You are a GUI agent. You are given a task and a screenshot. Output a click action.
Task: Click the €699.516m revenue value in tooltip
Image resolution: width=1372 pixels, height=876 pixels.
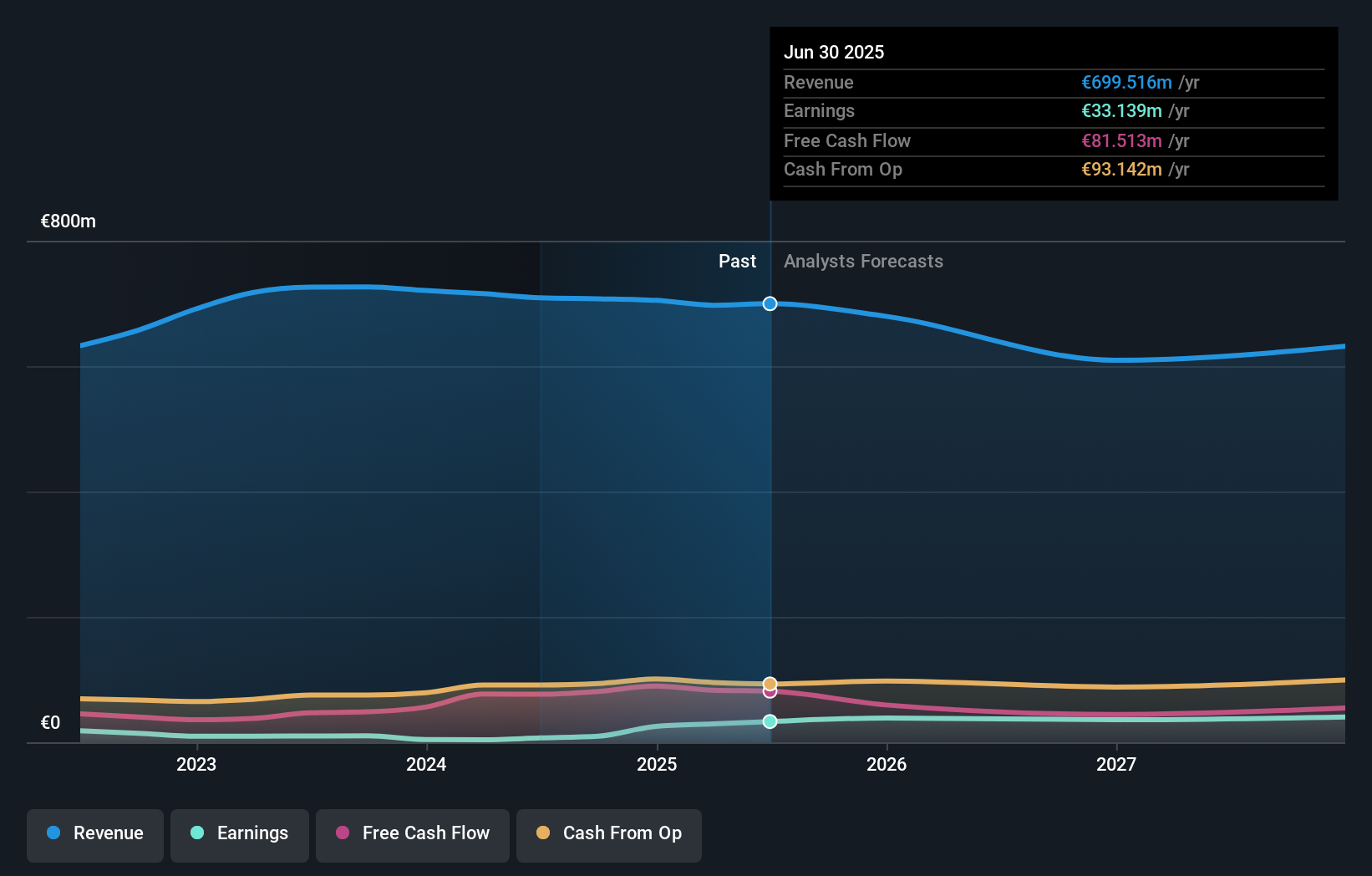[1126, 83]
